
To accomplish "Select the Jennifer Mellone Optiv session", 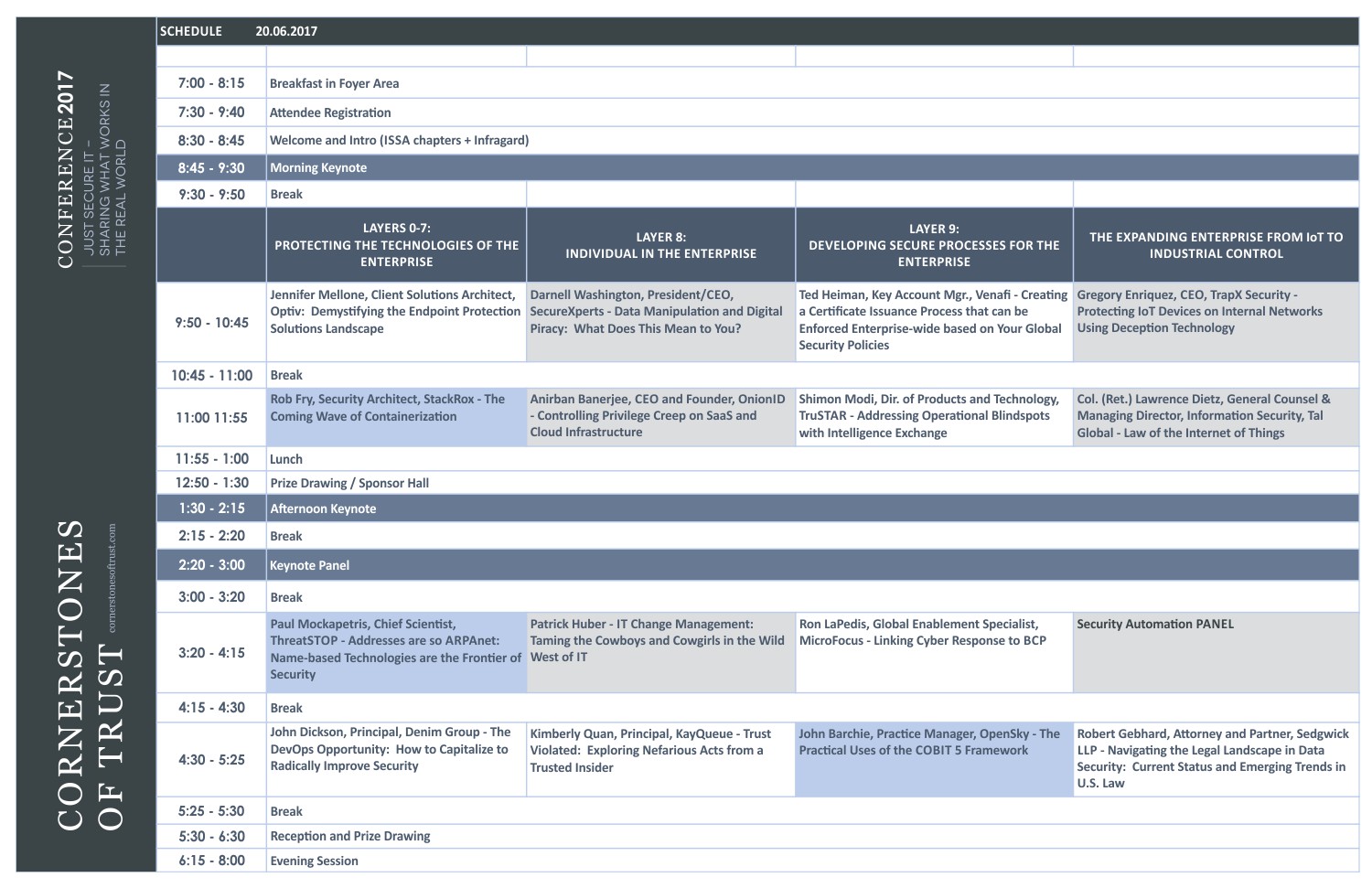I will (396, 322).
